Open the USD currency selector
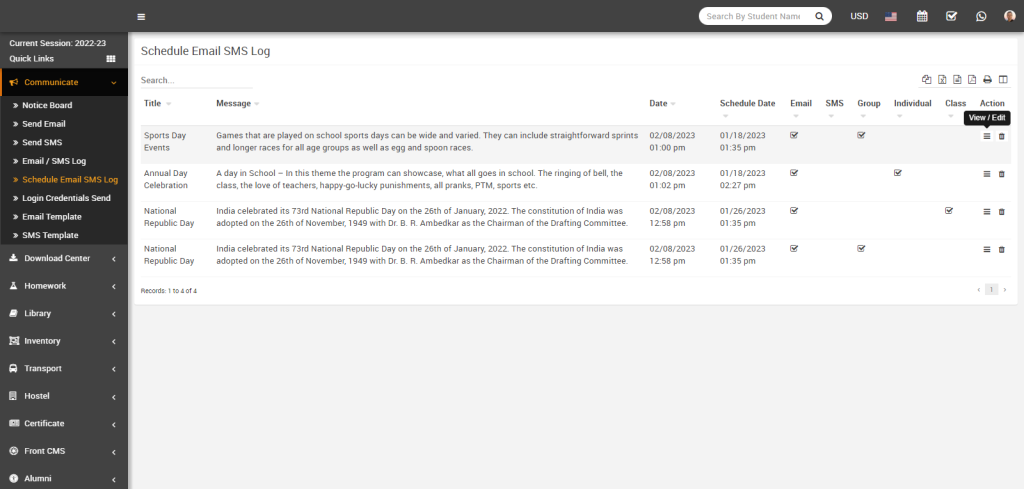Viewport: 1024px width, 489px height. [x=859, y=16]
